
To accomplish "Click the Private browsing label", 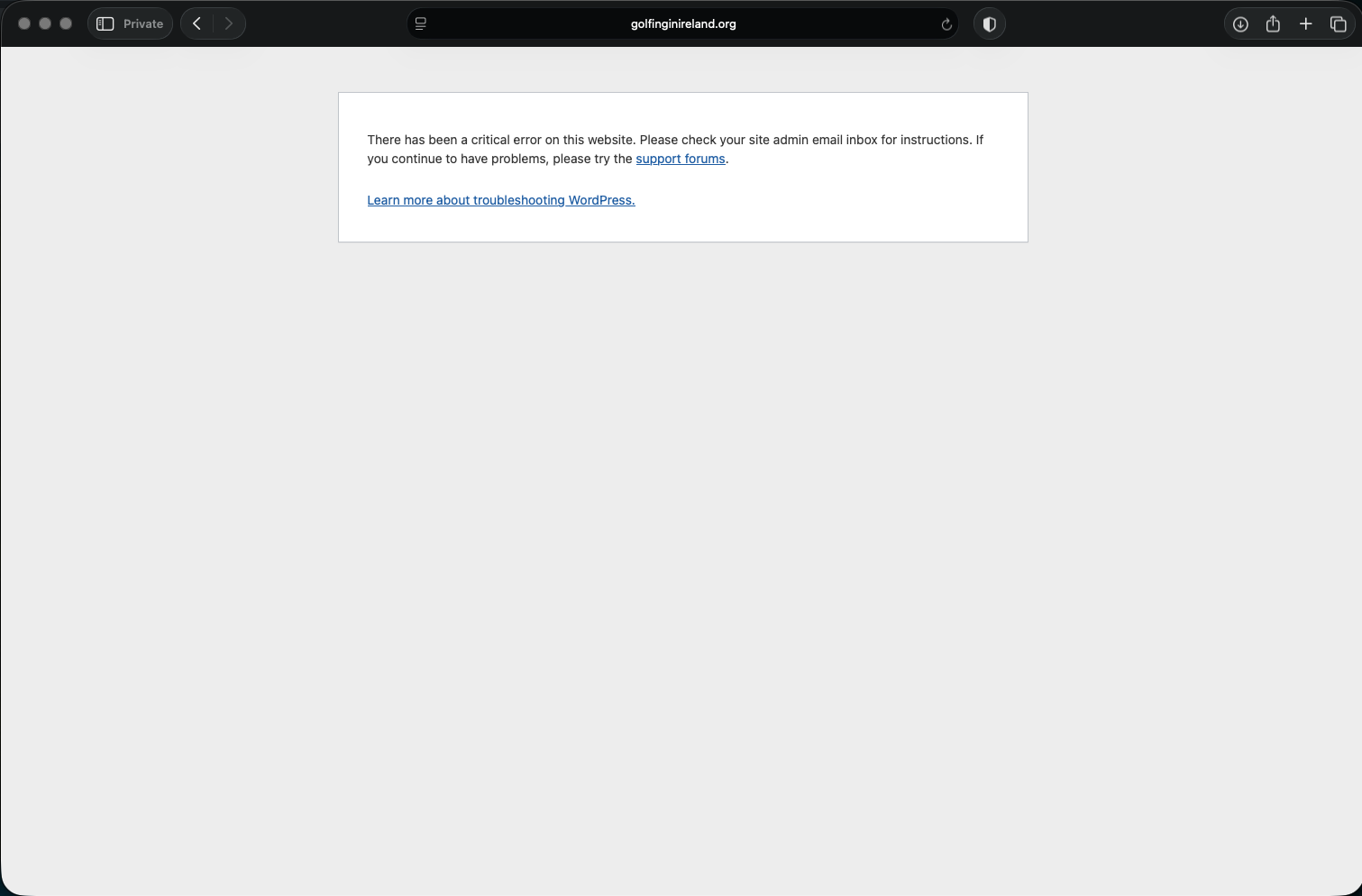I will click(x=143, y=24).
